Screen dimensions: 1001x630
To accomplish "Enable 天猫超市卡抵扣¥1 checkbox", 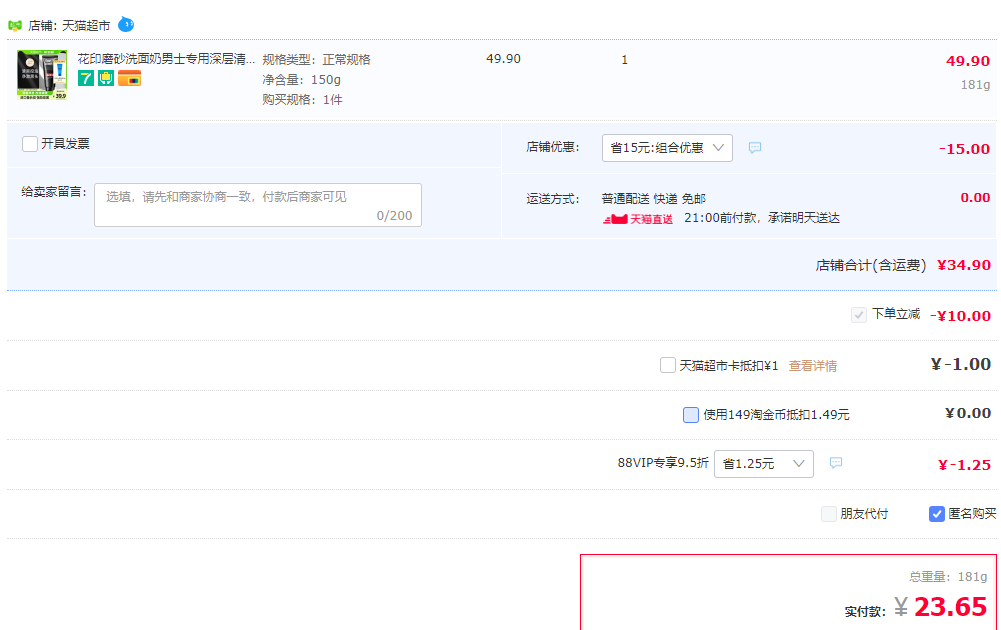I will click(x=668, y=365).
